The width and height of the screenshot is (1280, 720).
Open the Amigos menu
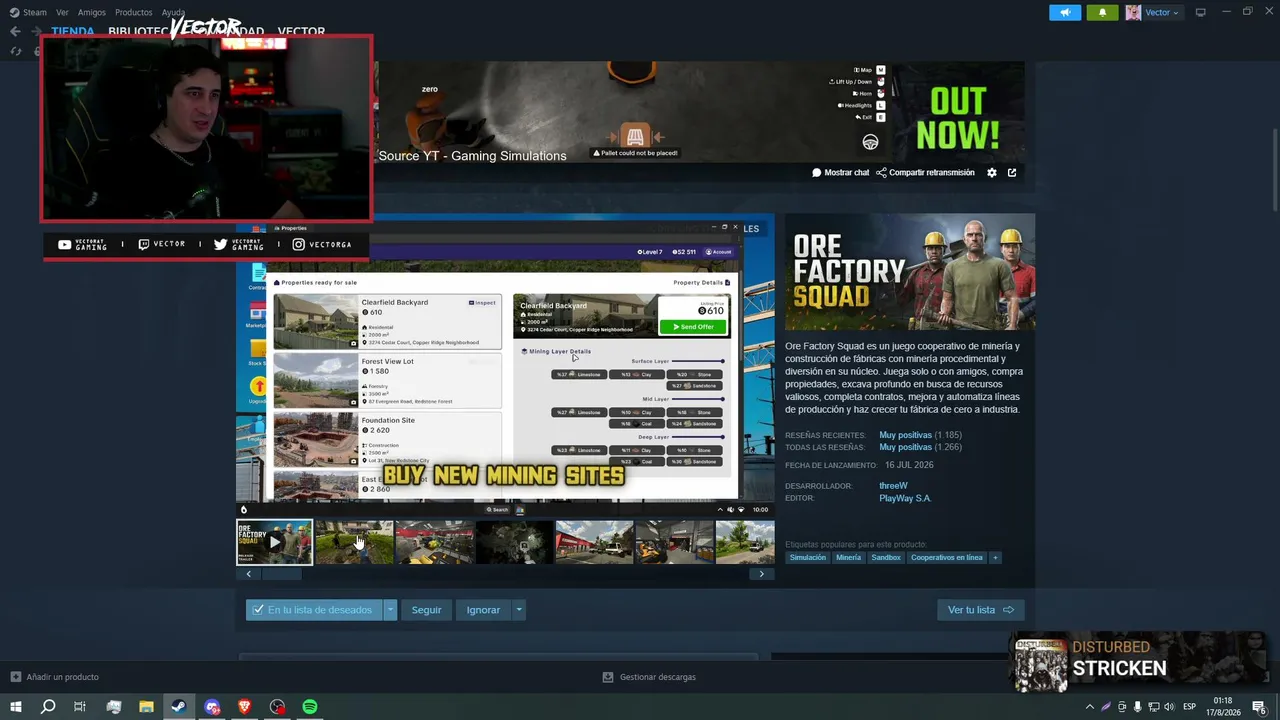(x=92, y=12)
